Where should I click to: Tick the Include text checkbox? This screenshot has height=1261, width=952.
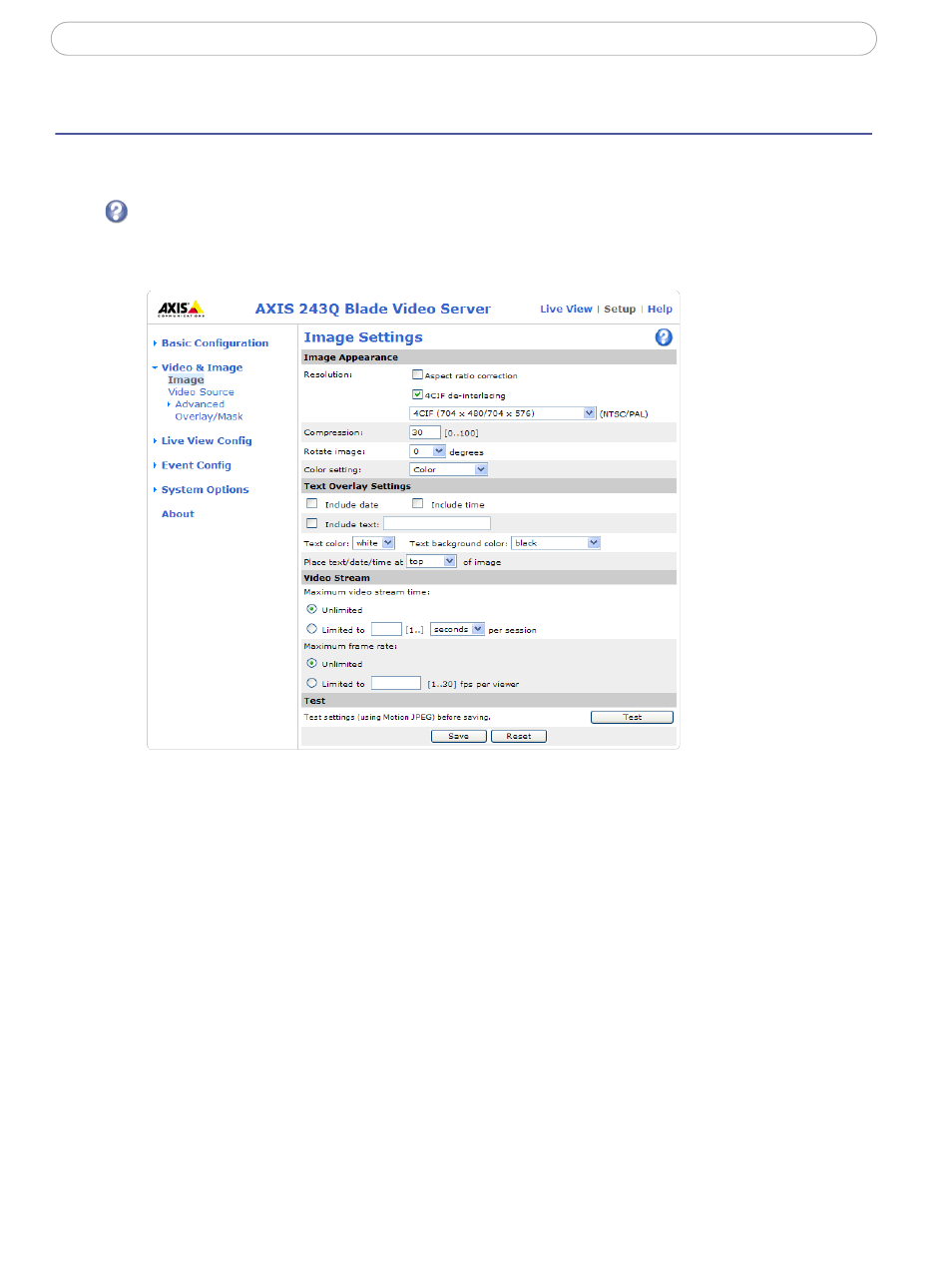click(x=312, y=523)
